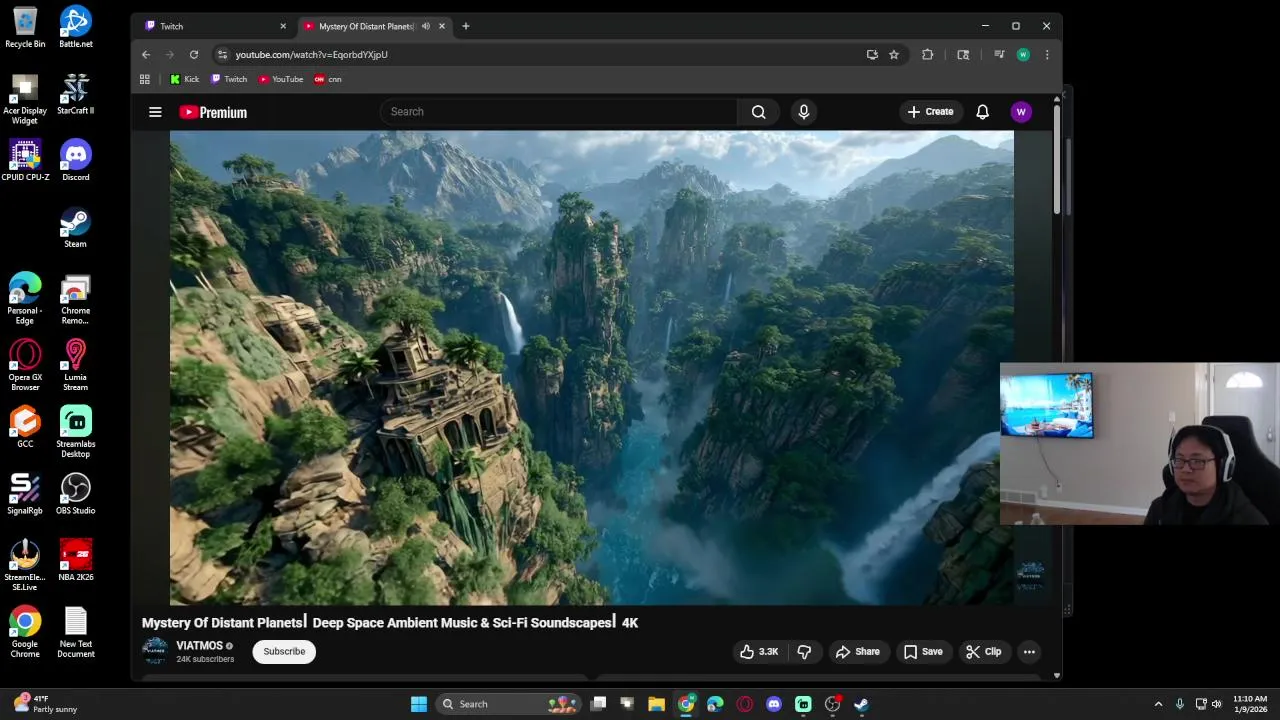The height and width of the screenshot is (720, 1280).
Task: Open CPUID CPU-Z desktop shortcut
Action: point(25,161)
